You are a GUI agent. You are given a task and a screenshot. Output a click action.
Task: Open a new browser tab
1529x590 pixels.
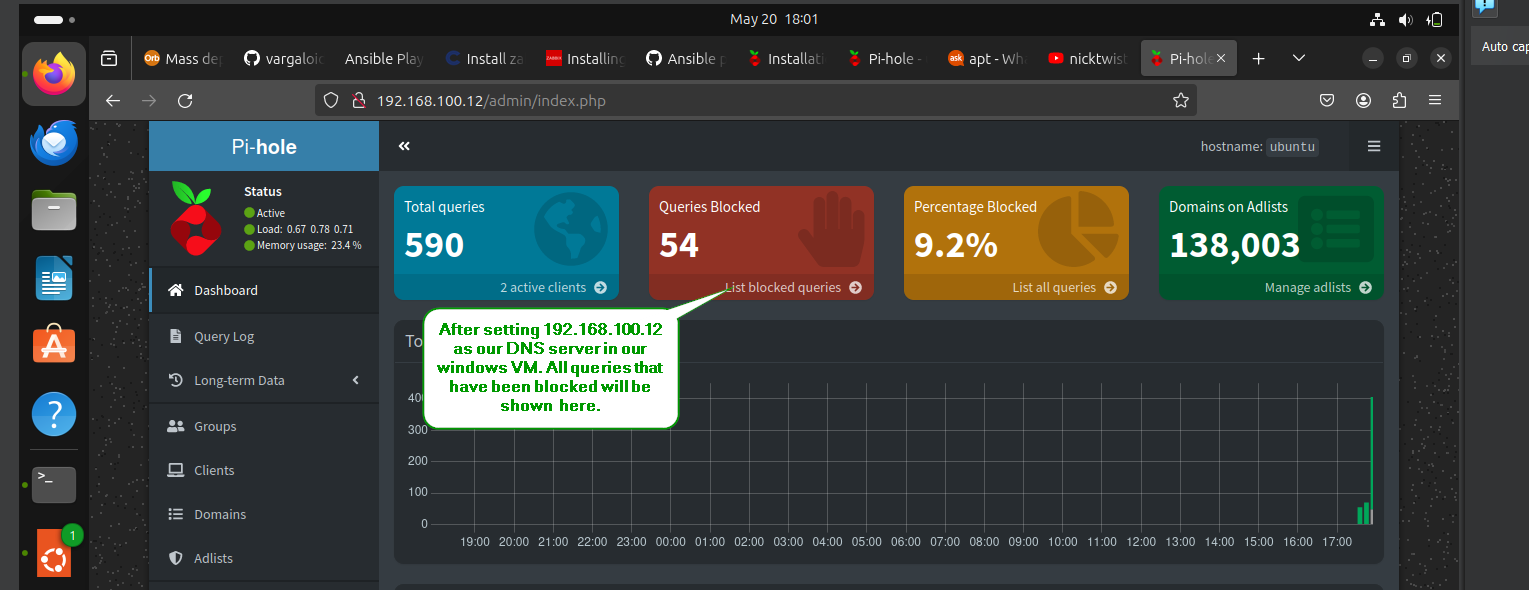[x=1259, y=59]
